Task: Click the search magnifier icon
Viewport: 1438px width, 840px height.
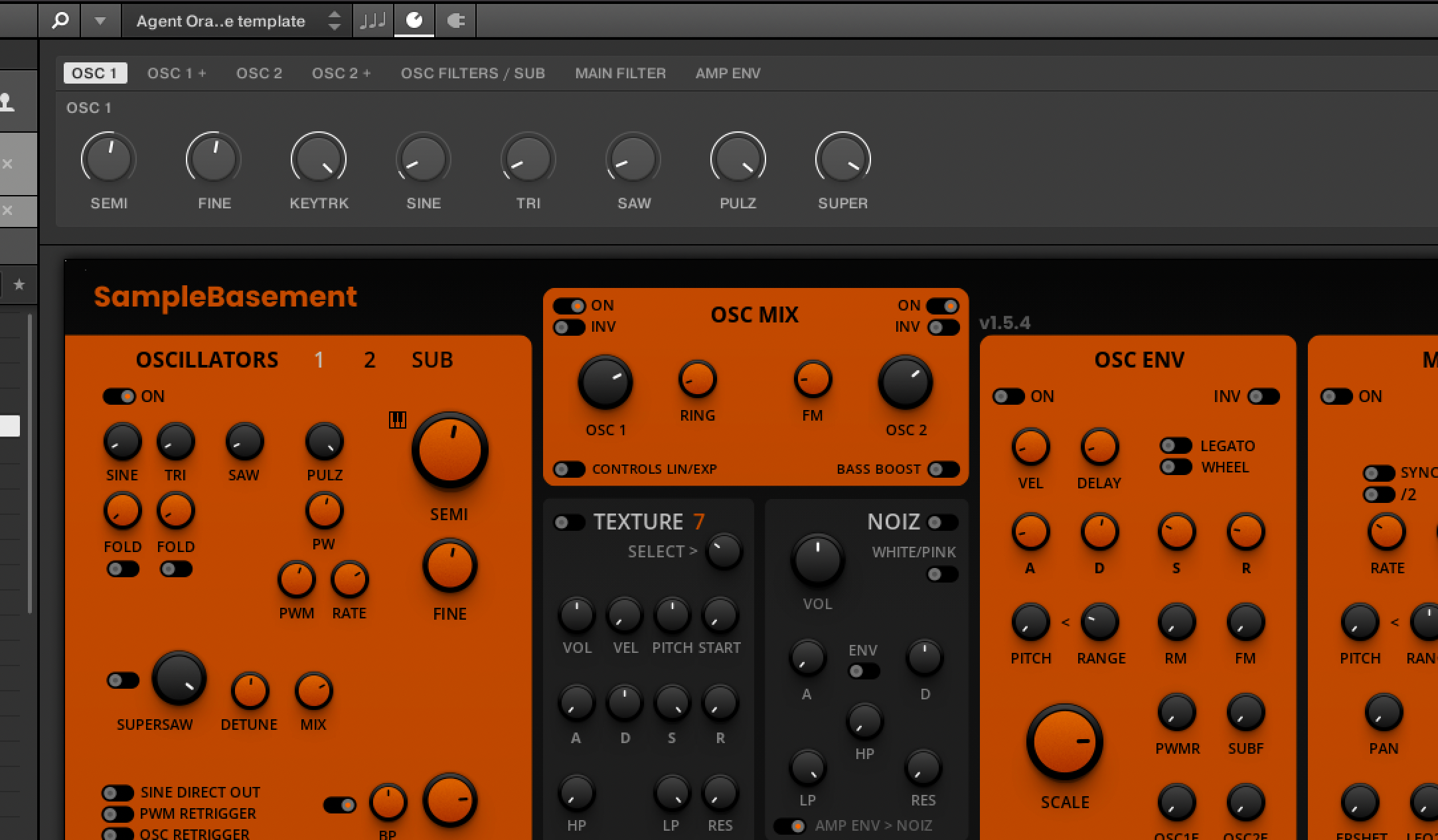Action: pos(60,21)
